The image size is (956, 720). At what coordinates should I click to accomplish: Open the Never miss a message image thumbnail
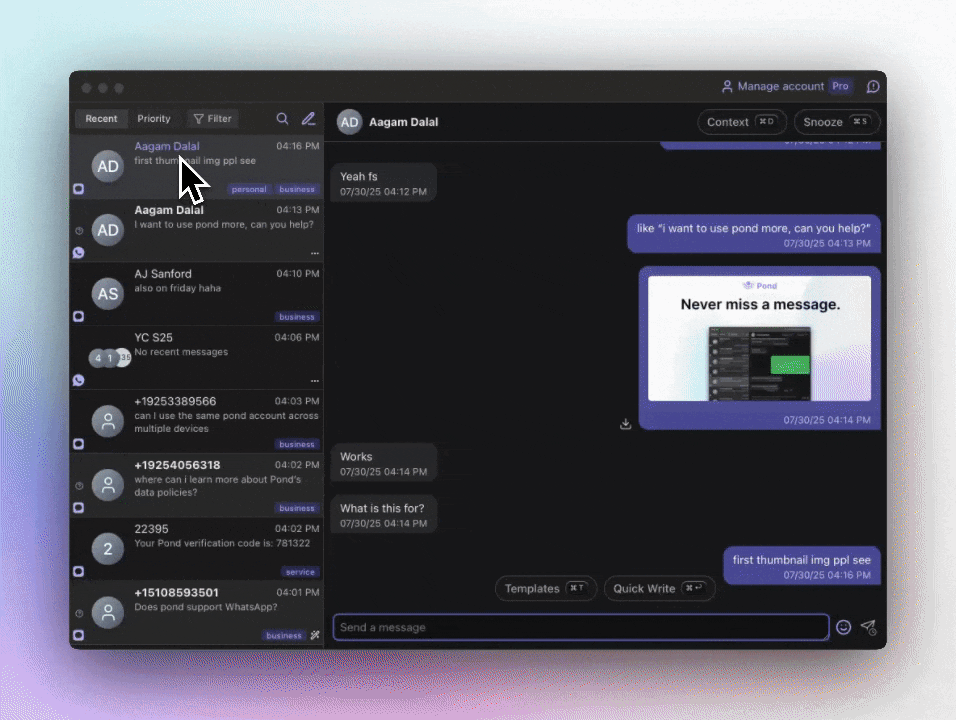[759, 338]
